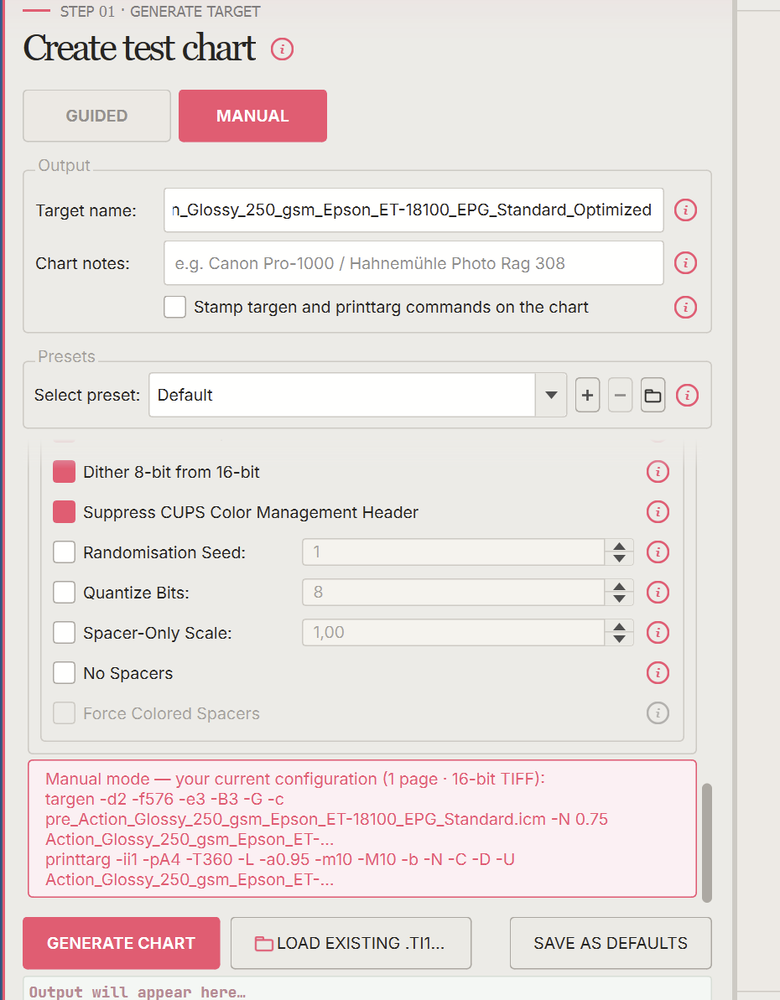Switch to the GUIDED tab
The width and height of the screenshot is (780, 1000).
click(x=97, y=116)
